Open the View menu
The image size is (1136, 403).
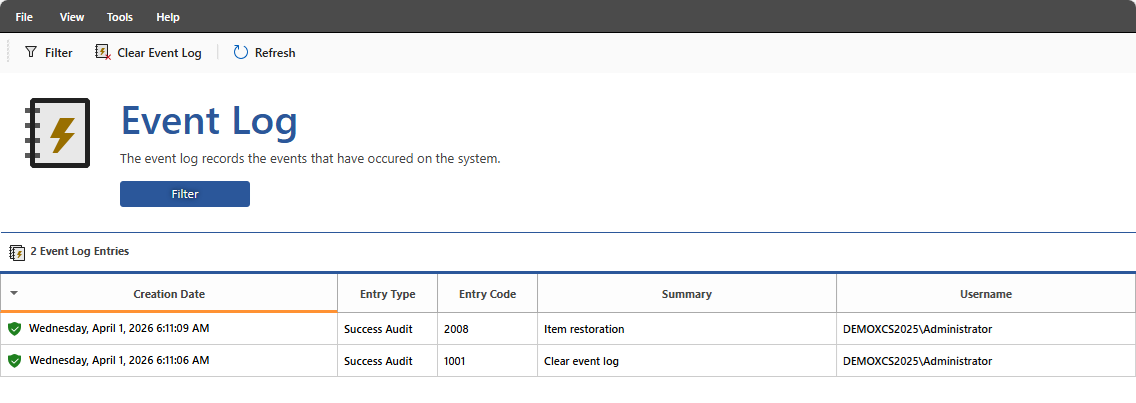72,17
